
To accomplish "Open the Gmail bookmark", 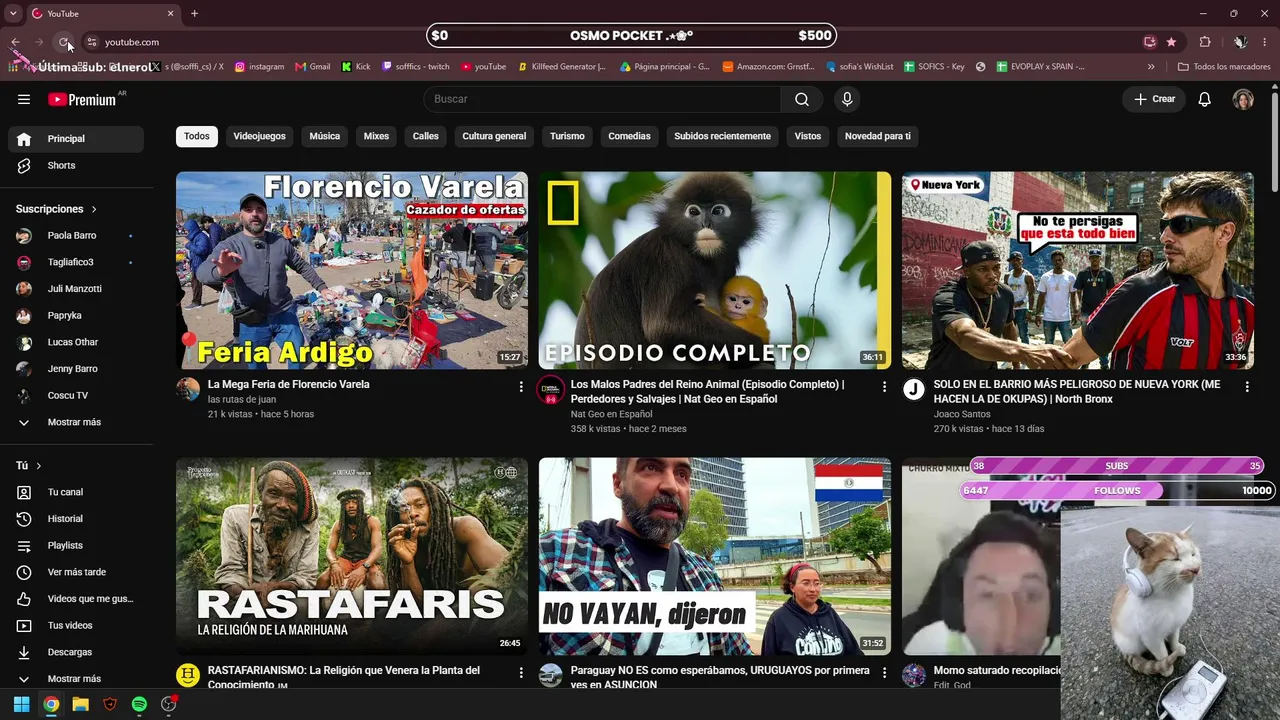I will [313, 67].
